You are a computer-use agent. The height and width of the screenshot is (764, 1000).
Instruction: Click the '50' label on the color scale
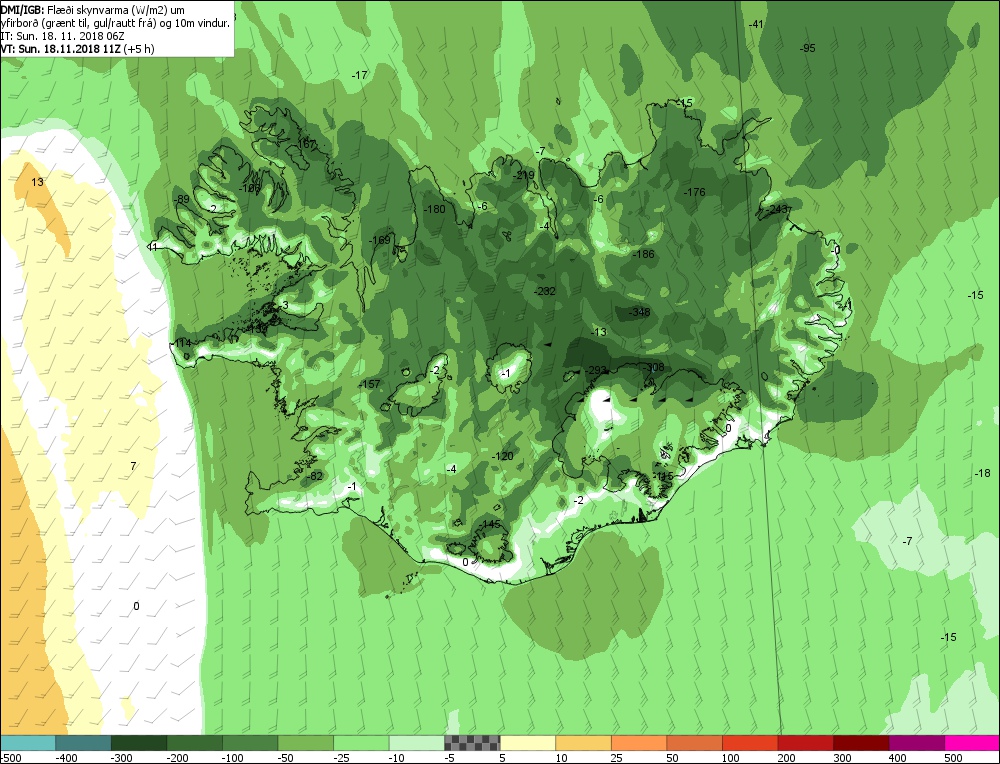click(673, 758)
